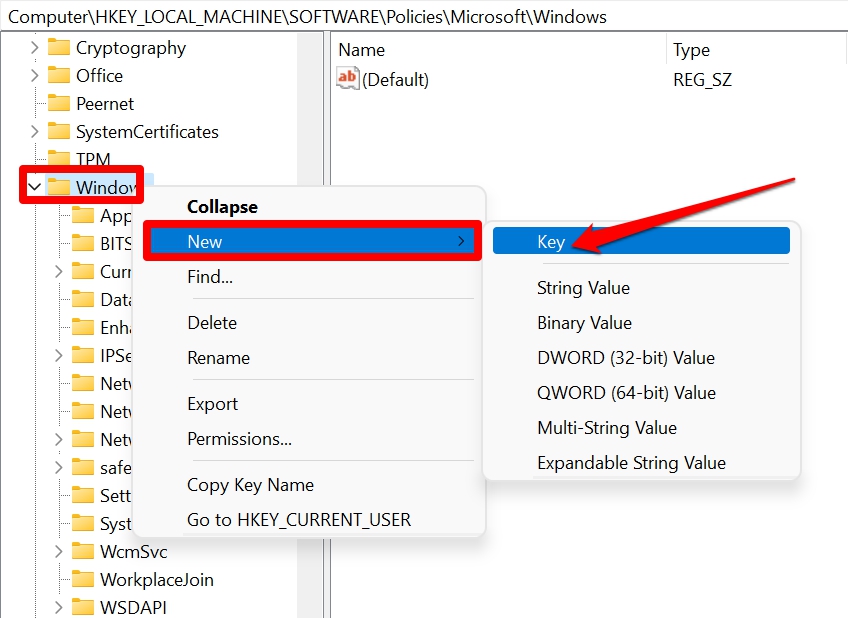The image size is (848, 618).
Task: Expand the Cryptography tree node
Action: tap(36, 48)
